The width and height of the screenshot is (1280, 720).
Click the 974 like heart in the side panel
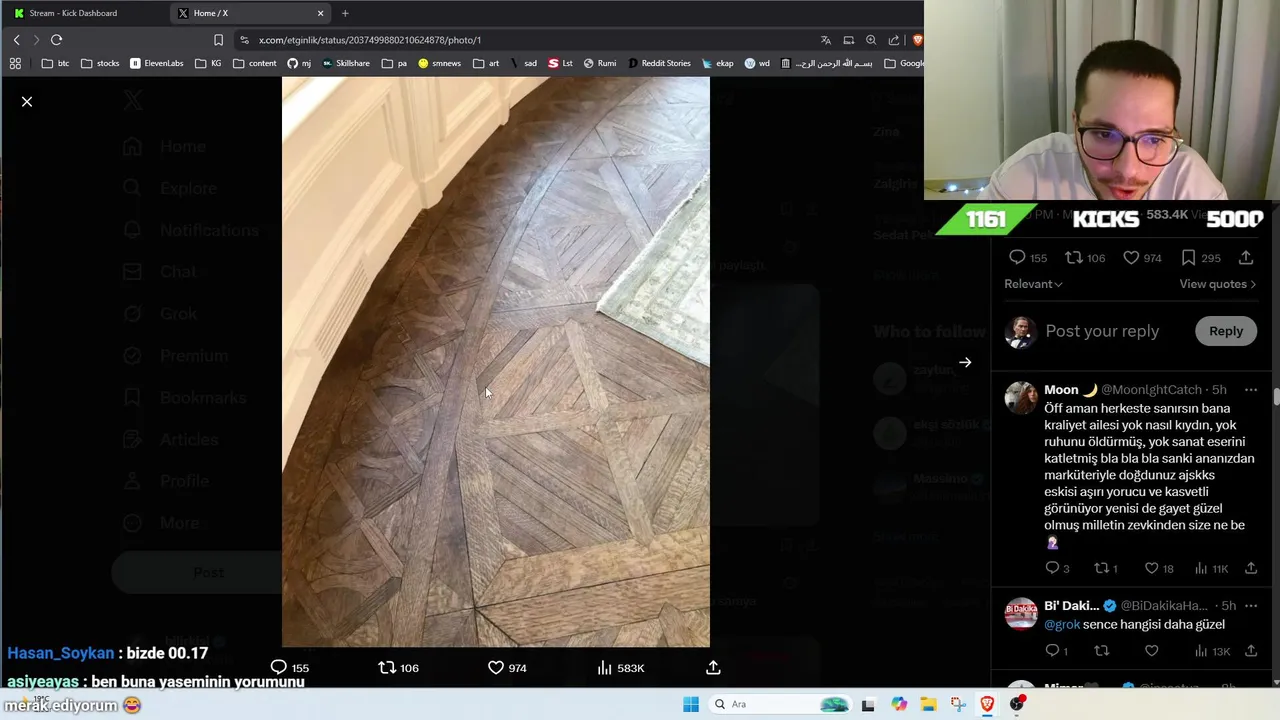tap(1131, 257)
